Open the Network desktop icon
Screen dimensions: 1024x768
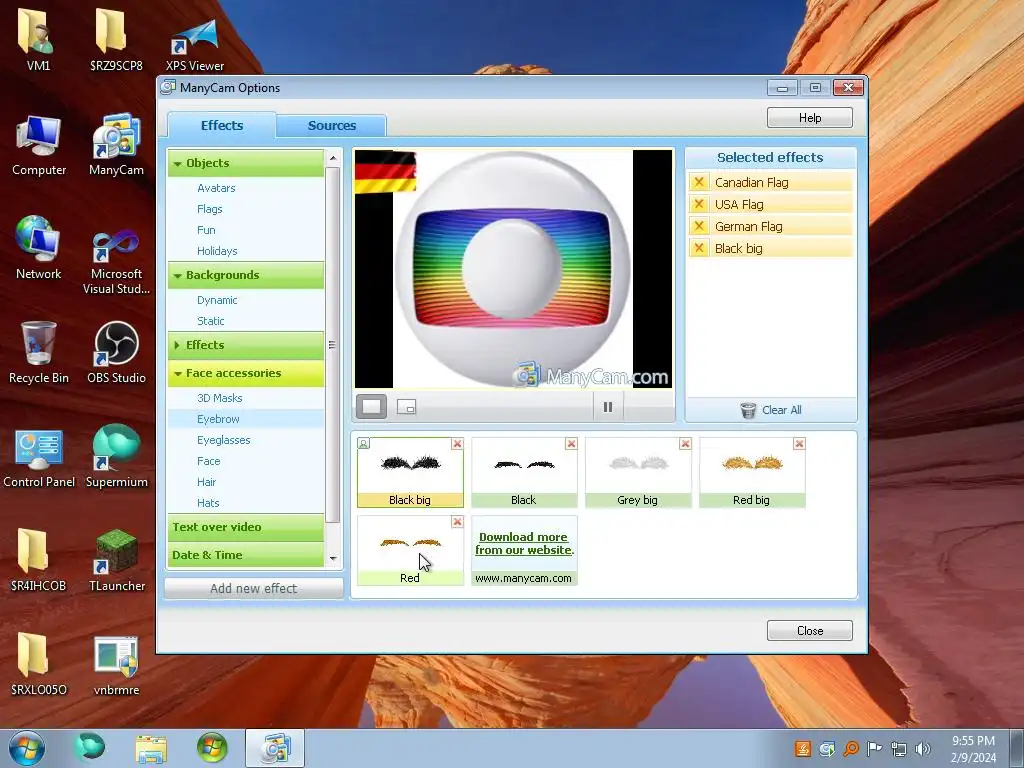click(39, 249)
